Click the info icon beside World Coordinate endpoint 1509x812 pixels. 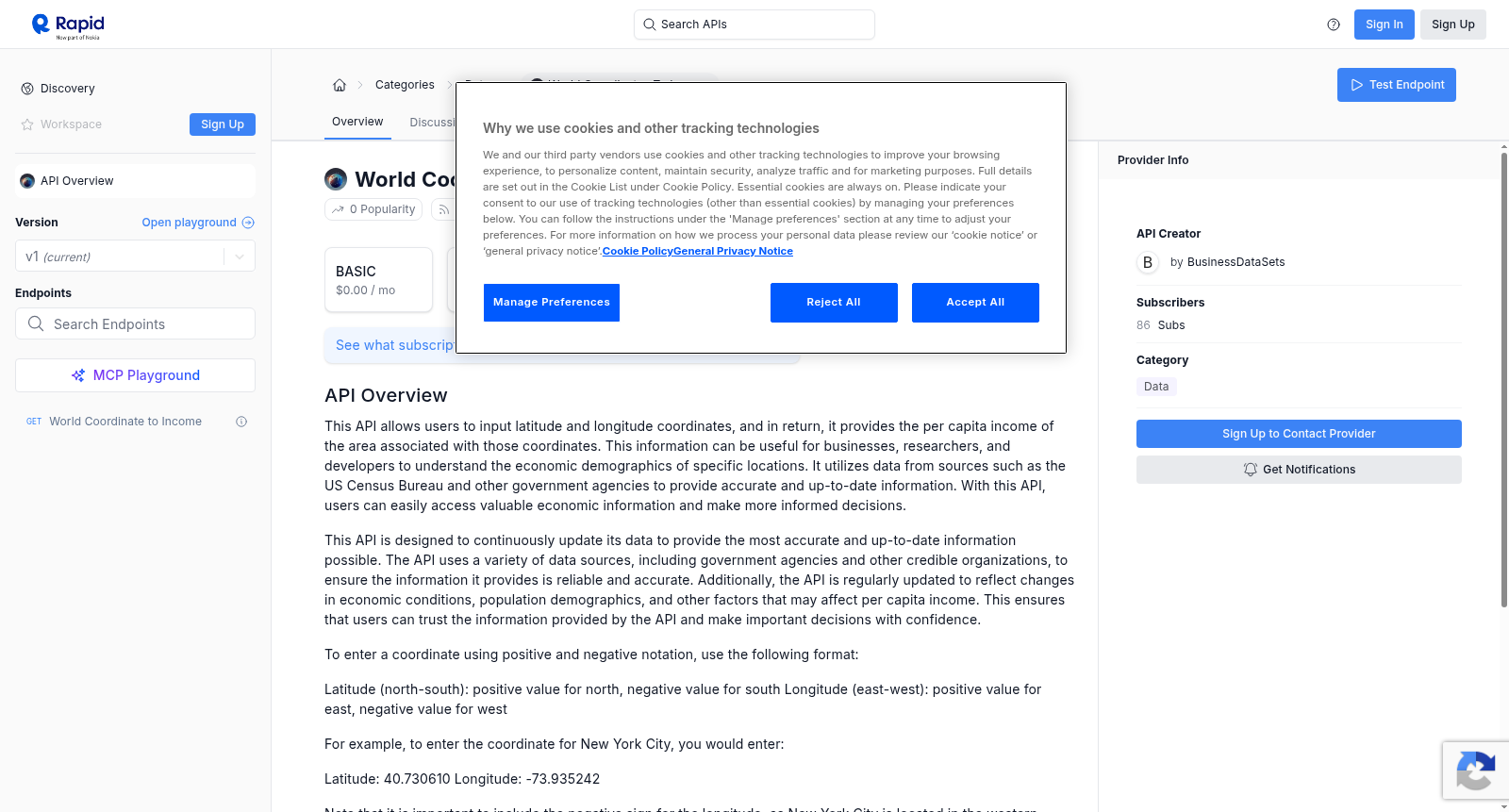click(x=241, y=422)
